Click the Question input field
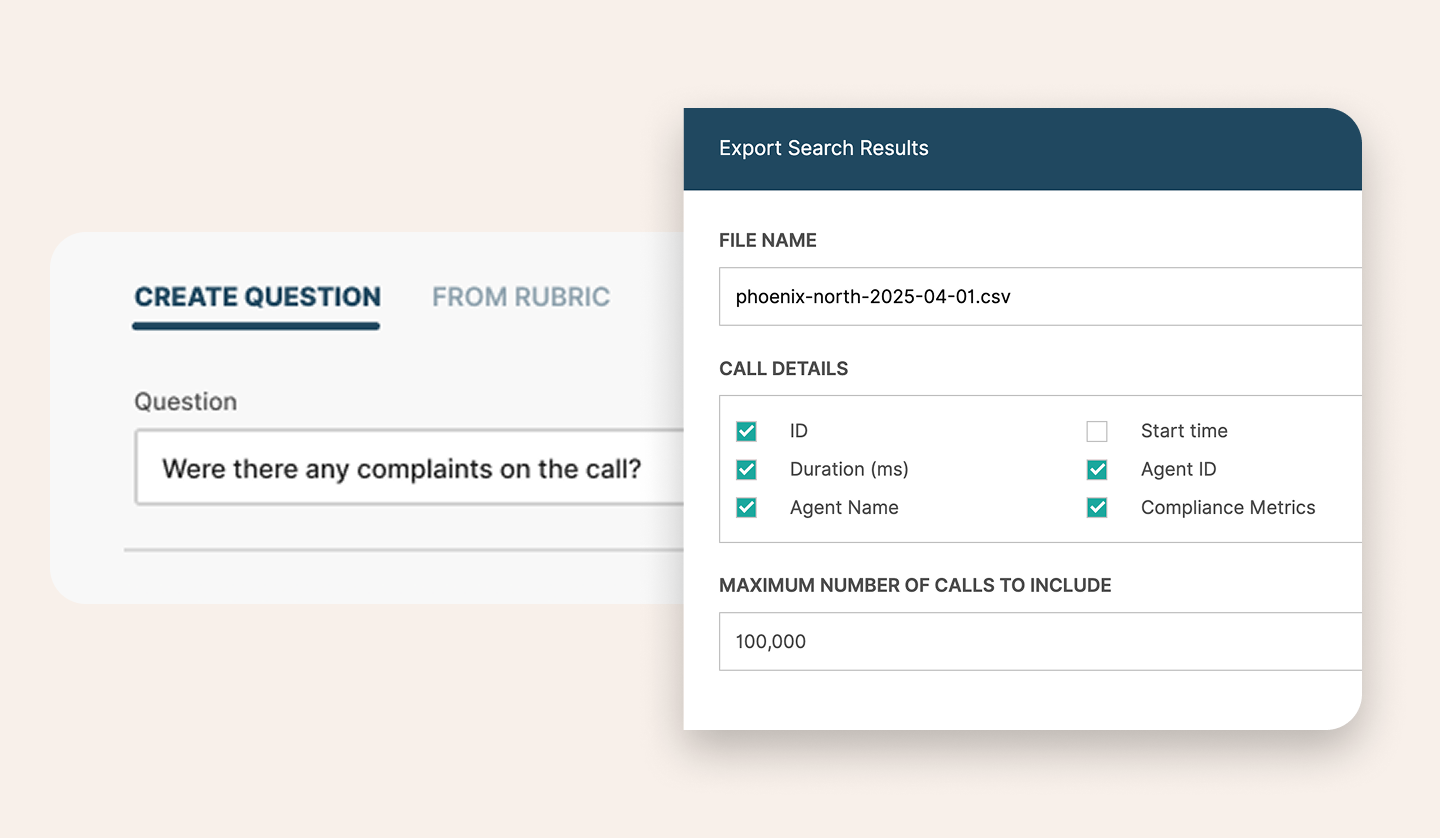 410,468
